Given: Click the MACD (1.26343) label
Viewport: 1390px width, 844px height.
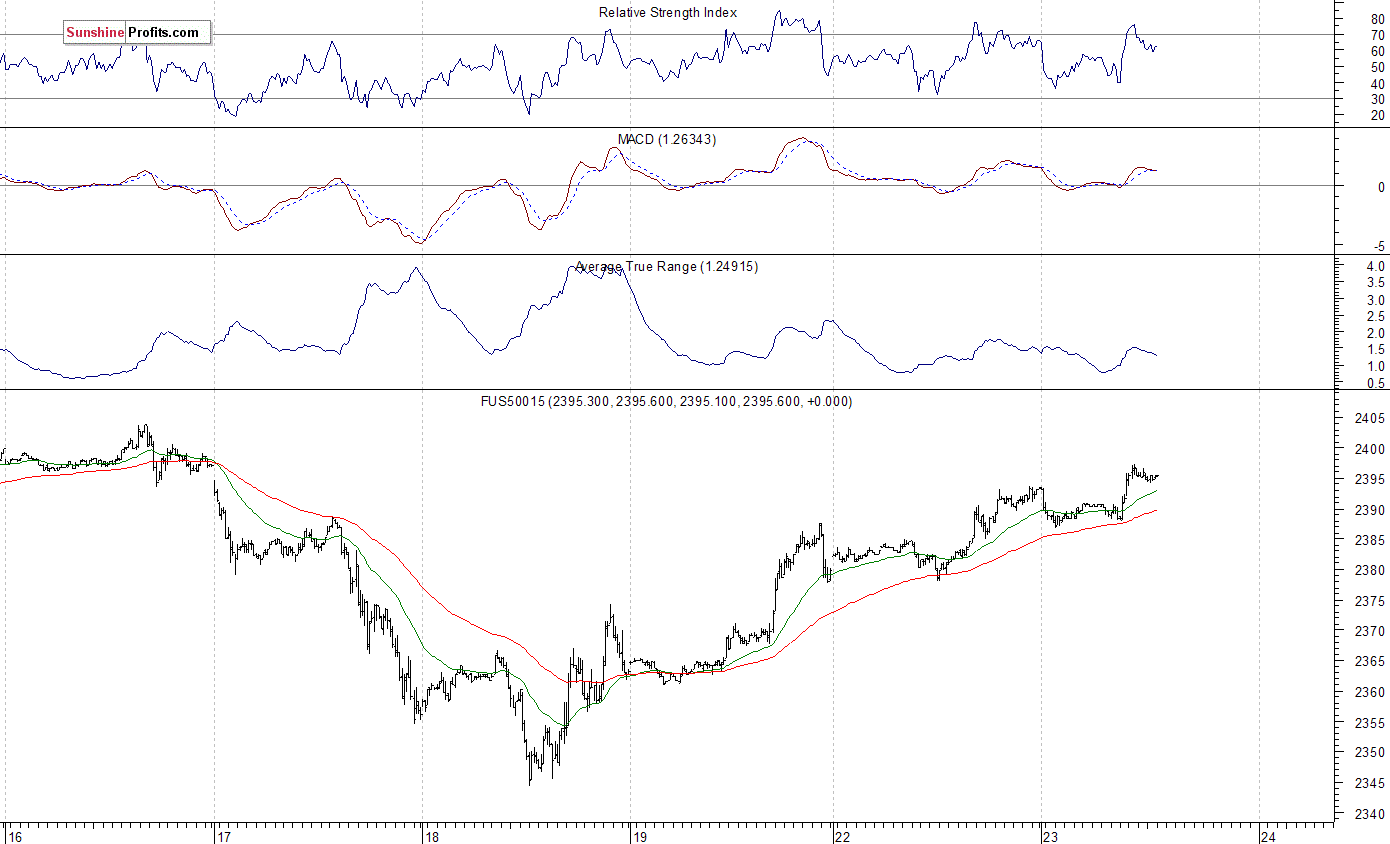Looking at the screenshot, I should (667, 140).
